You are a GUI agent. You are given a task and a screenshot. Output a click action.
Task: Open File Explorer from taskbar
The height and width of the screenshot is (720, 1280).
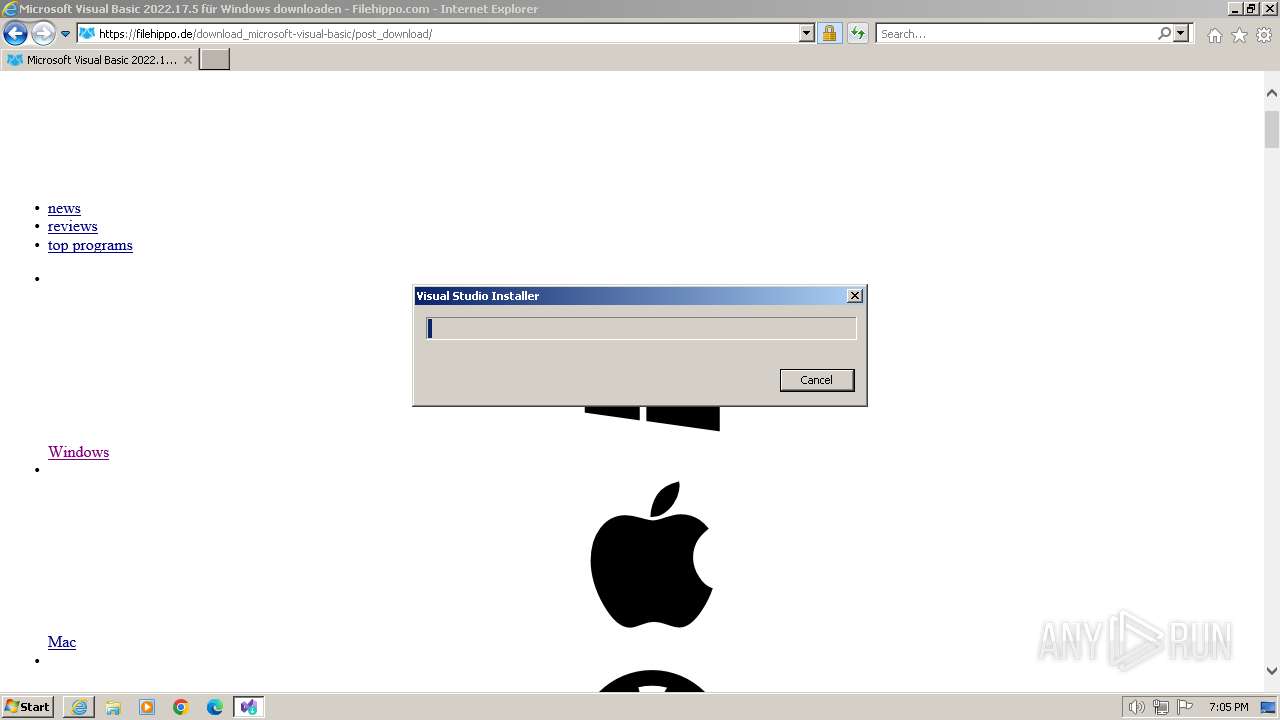pyautogui.click(x=113, y=707)
